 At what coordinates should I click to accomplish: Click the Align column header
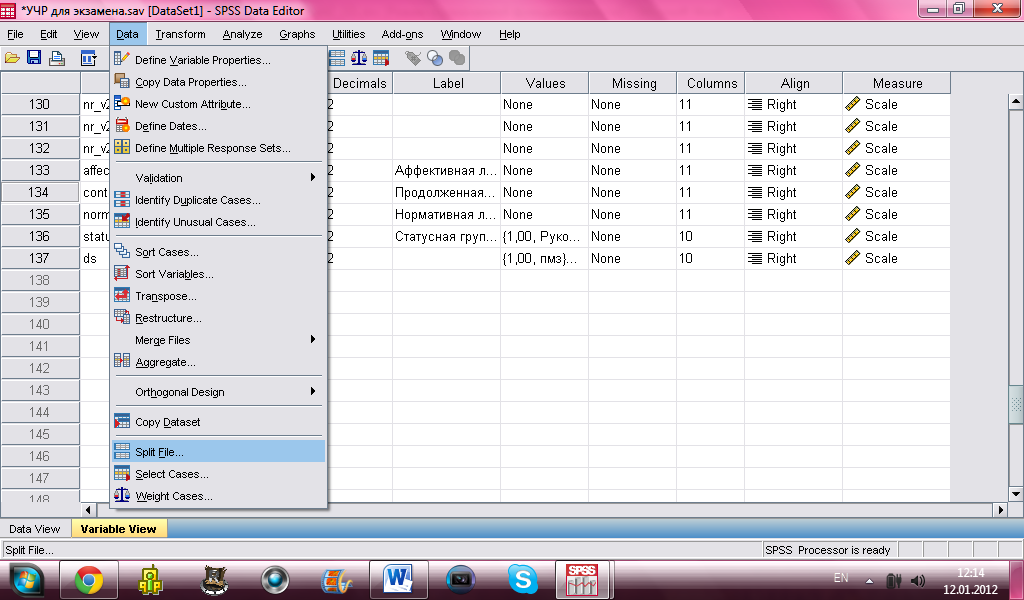[x=794, y=83]
